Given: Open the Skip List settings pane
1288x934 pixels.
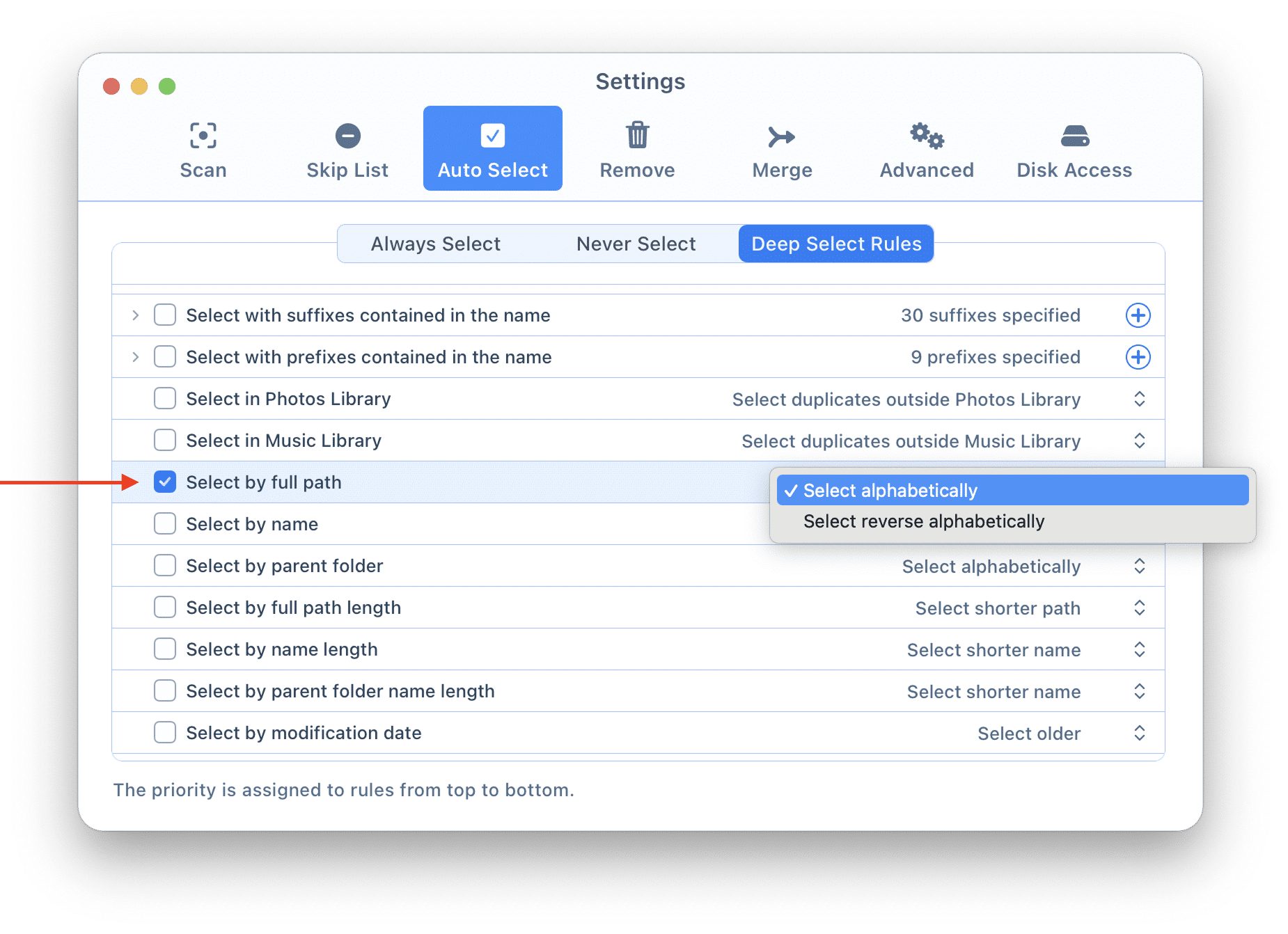Looking at the screenshot, I should pyautogui.click(x=347, y=149).
